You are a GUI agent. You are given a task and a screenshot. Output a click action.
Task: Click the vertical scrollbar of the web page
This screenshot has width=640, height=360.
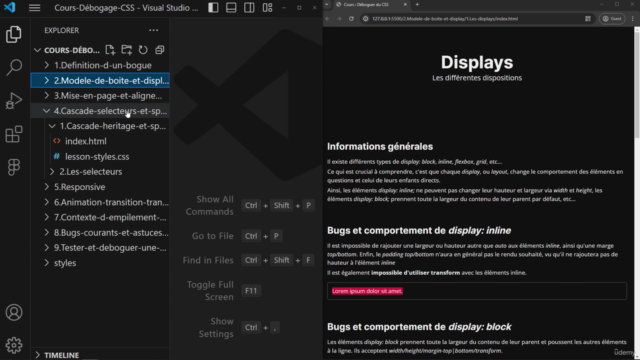point(637,84)
